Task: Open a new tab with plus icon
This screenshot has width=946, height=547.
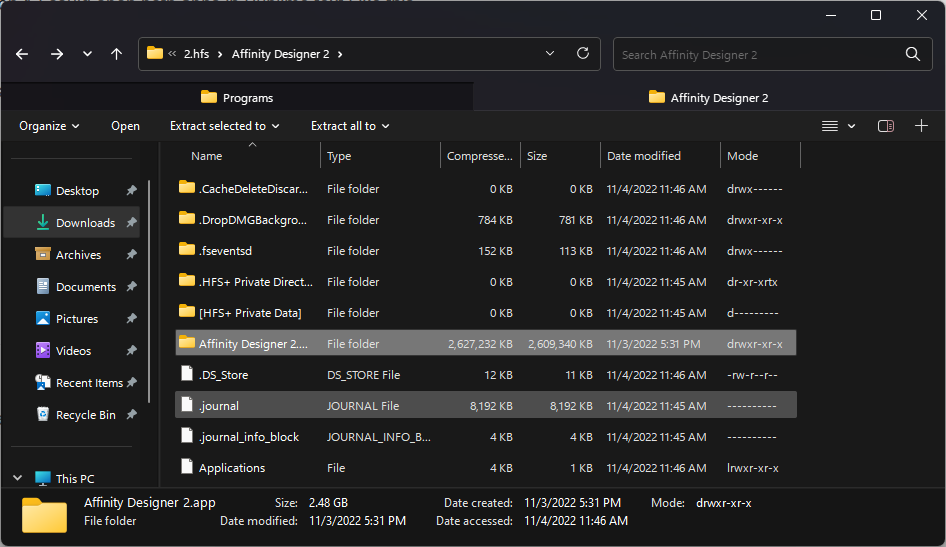Action: pos(921,126)
